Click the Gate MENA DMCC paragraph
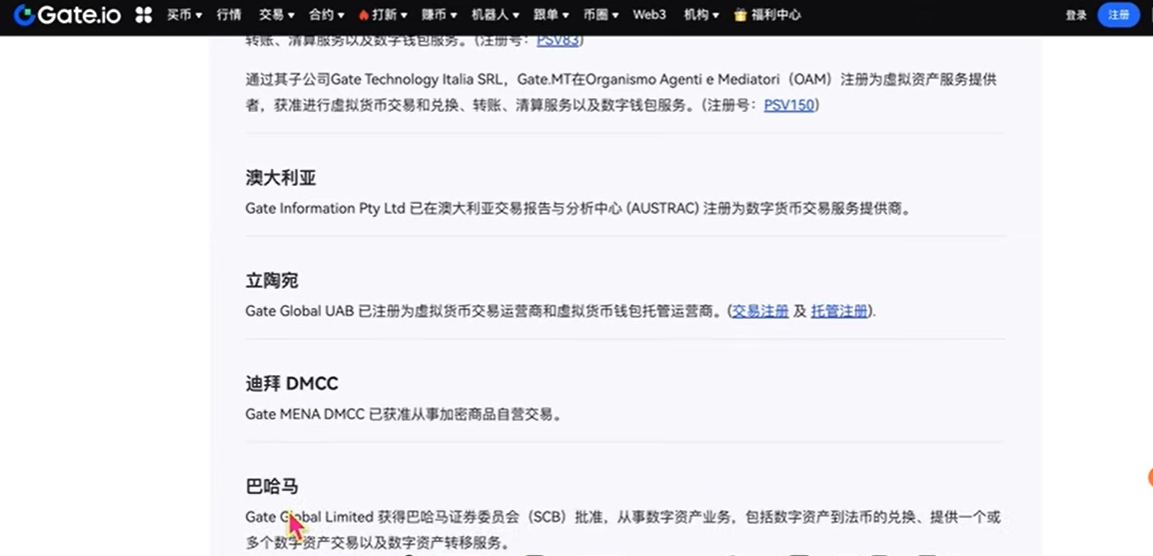The height and width of the screenshot is (556, 1153). (405, 414)
